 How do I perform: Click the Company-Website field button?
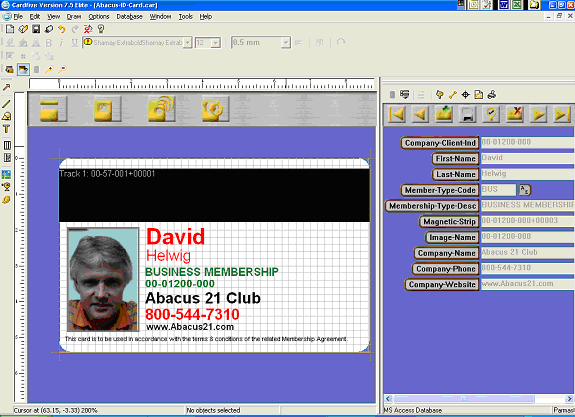442,285
